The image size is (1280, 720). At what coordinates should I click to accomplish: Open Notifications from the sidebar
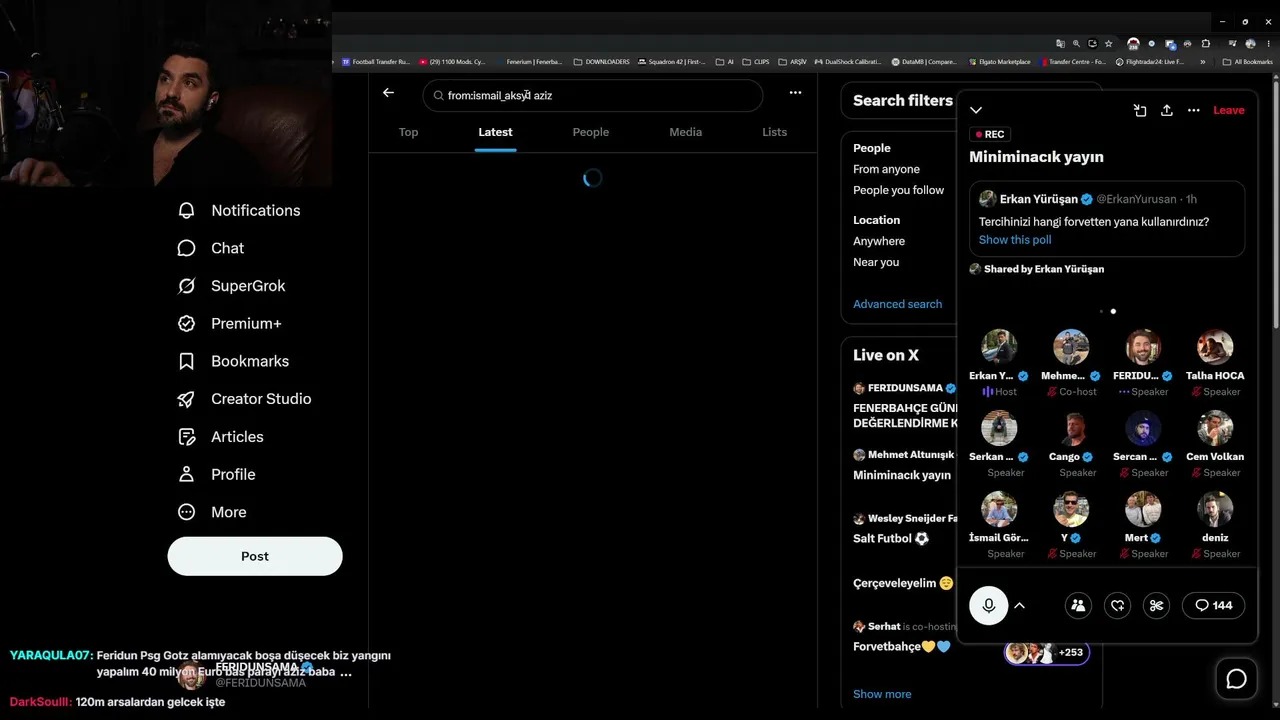(238, 210)
